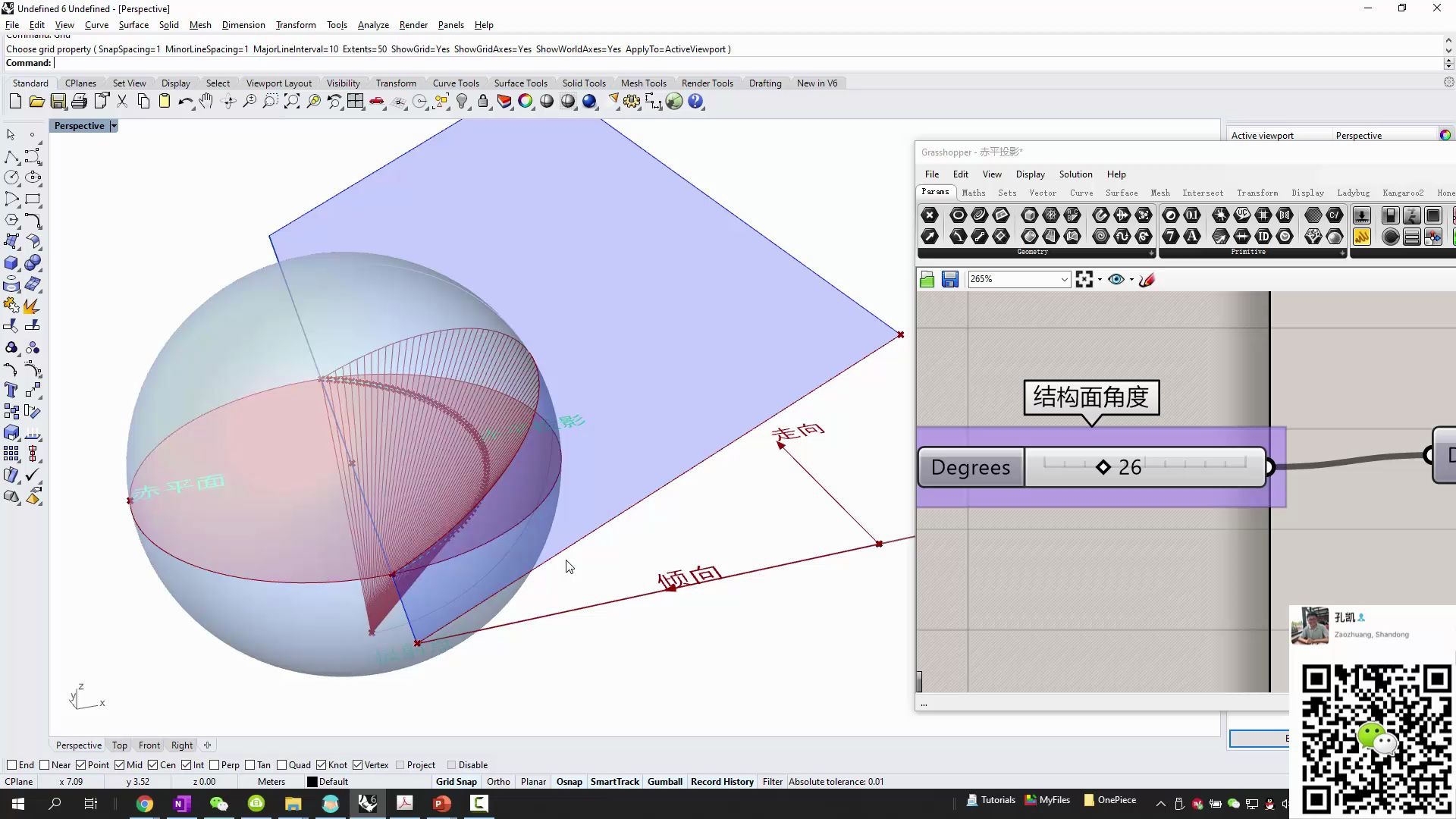Open the Analyze menu
Viewport: 1456px width, 819px height.
[x=373, y=25]
